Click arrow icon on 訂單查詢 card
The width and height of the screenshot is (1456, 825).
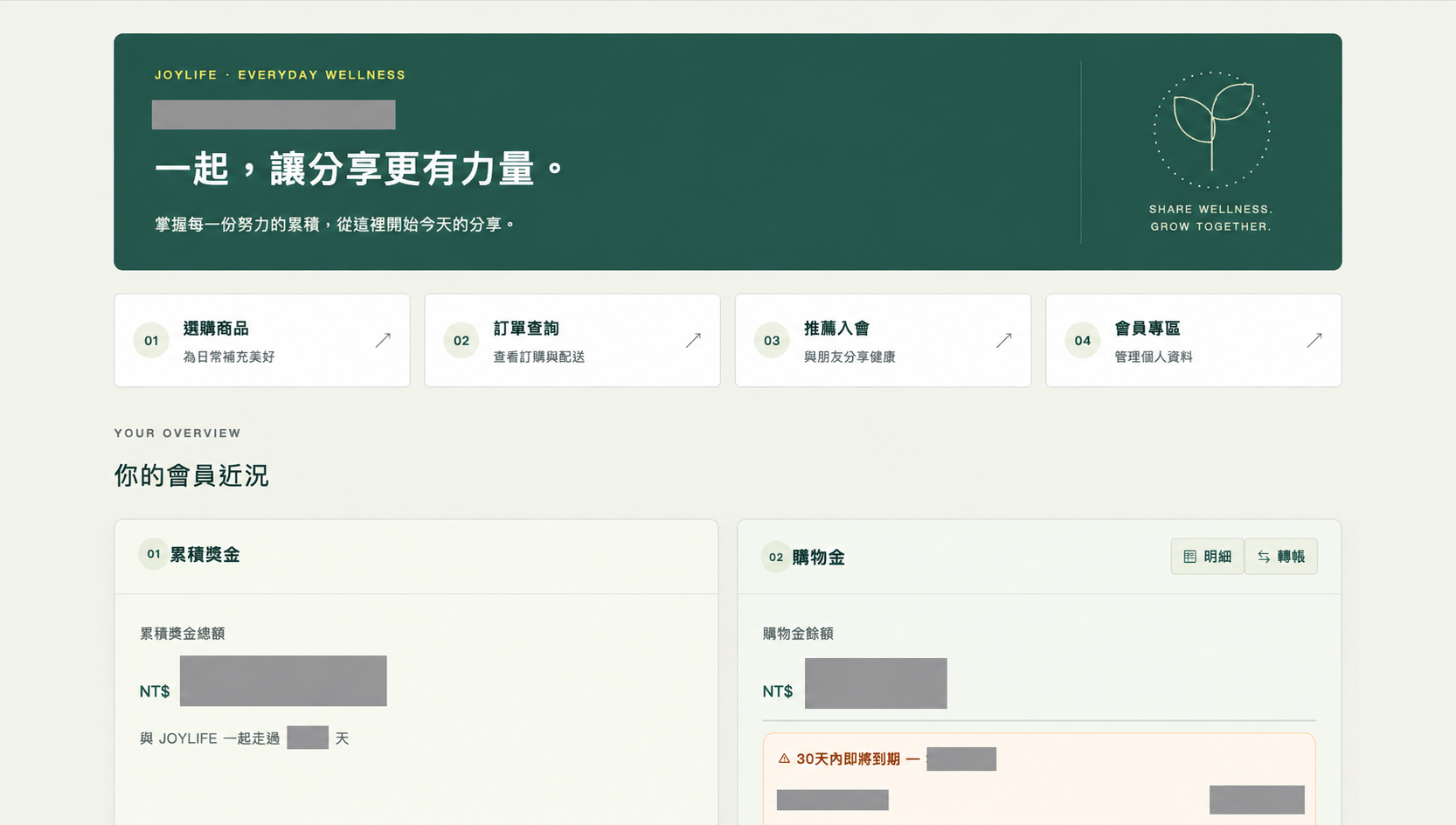pos(693,340)
